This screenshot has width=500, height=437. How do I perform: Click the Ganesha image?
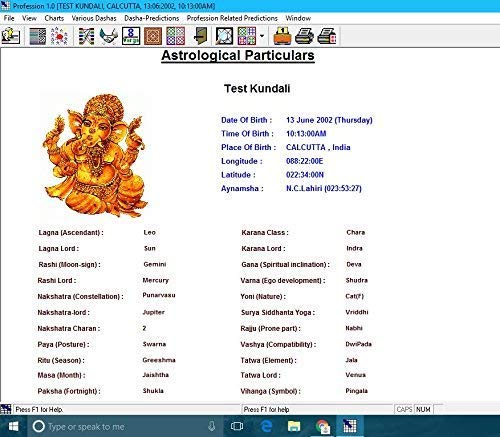[95, 156]
